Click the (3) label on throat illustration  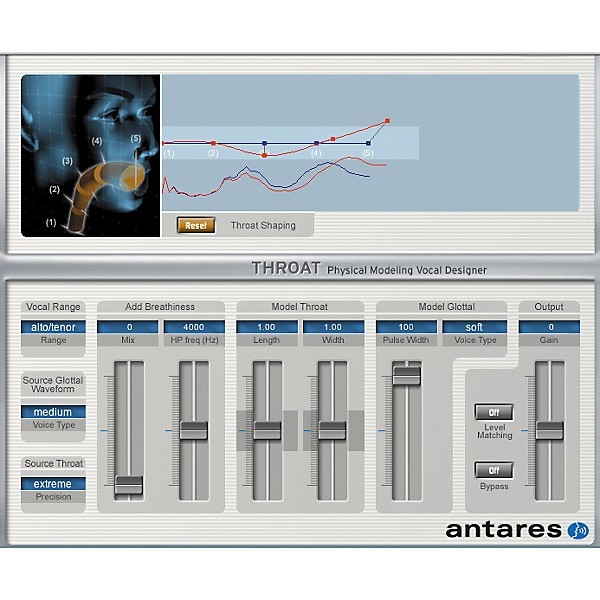pyautogui.click(x=67, y=161)
